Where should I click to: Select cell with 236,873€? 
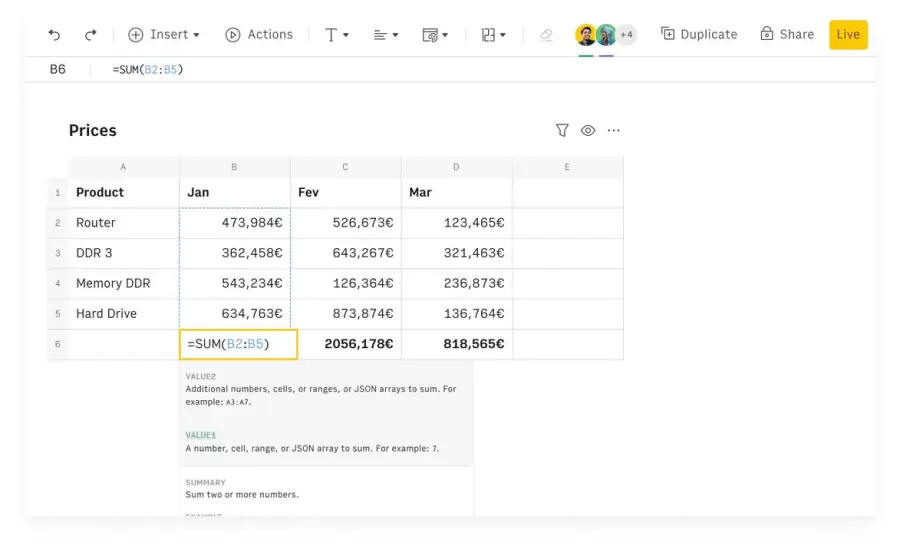pos(456,284)
